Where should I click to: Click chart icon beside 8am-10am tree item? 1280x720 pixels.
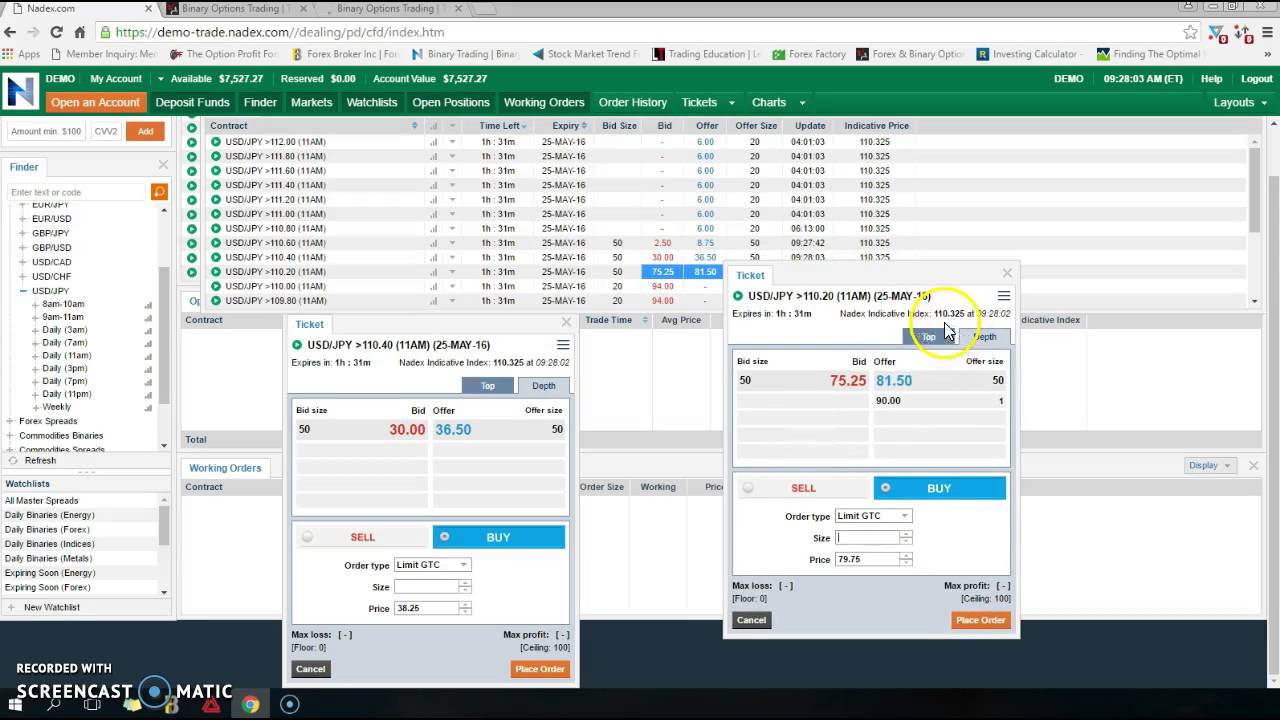pyautogui.click(x=148, y=305)
